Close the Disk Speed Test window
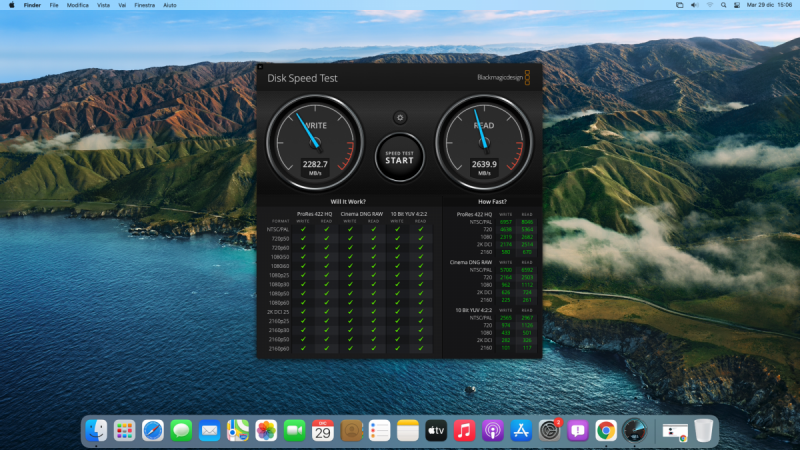Image resolution: width=800 pixels, height=450 pixels. (260, 66)
